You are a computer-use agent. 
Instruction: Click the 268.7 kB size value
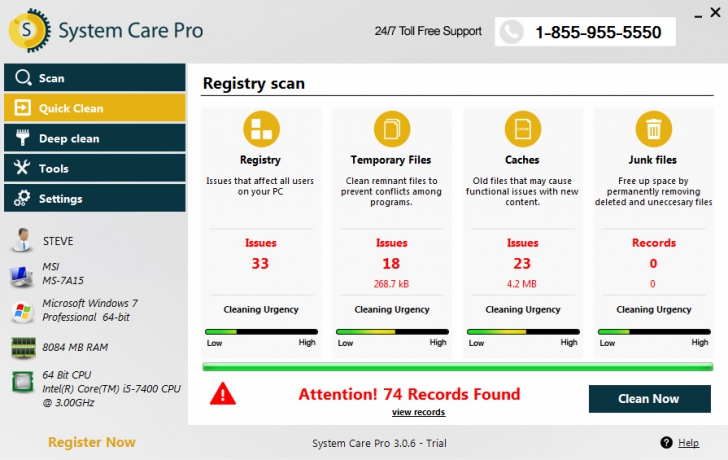tap(391, 284)
